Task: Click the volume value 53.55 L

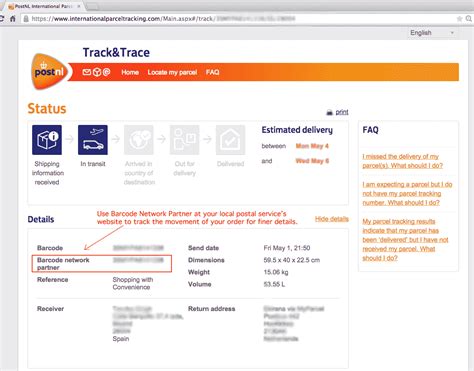Action: pyautogui.click(x=274, y=284)
